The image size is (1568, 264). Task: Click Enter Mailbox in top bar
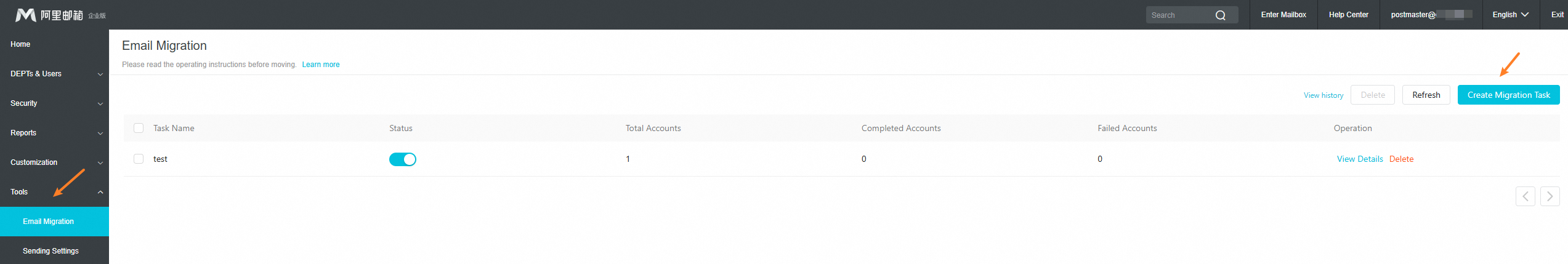point(1283,15)
